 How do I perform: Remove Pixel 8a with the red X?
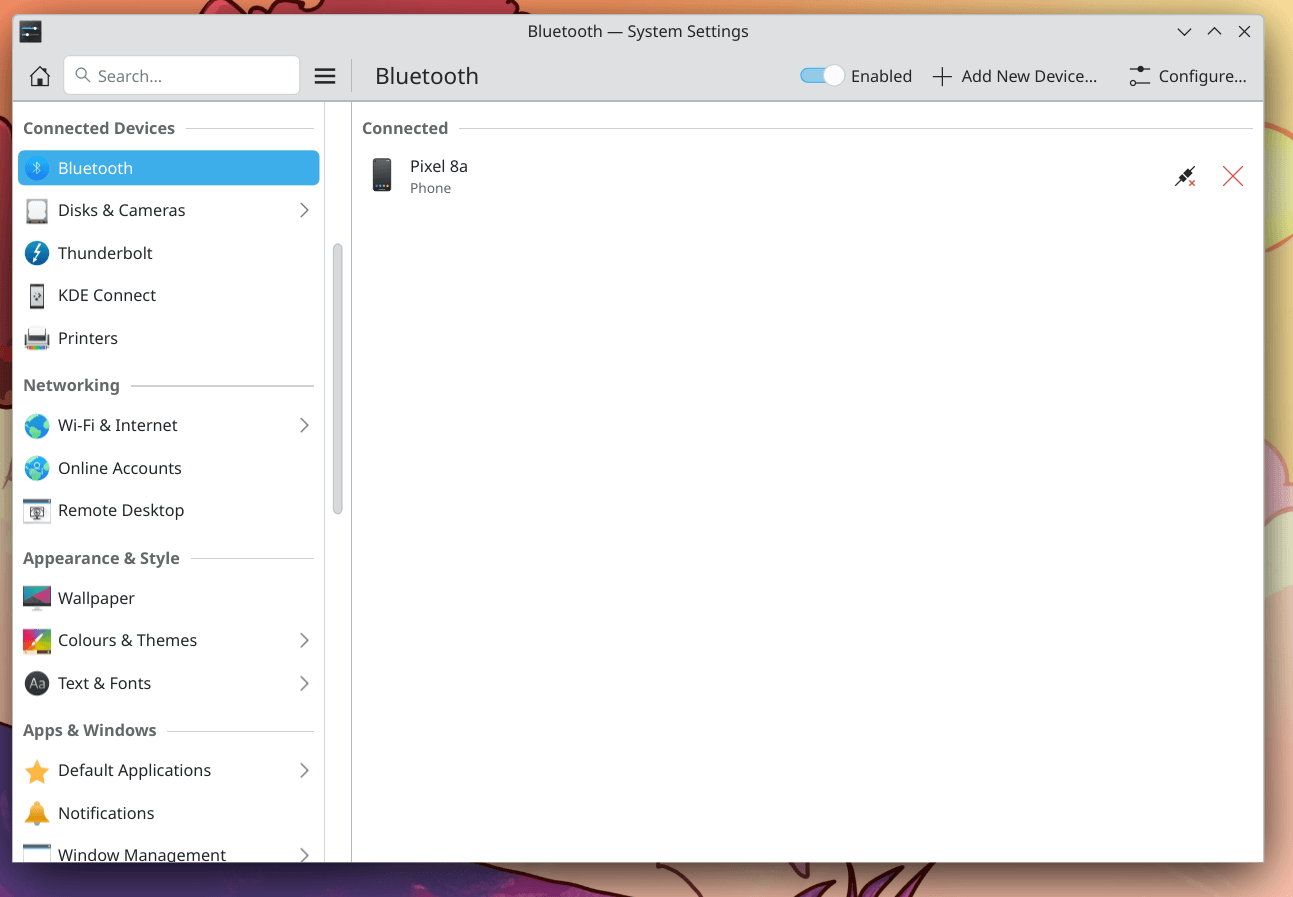tap(1232, 175)
